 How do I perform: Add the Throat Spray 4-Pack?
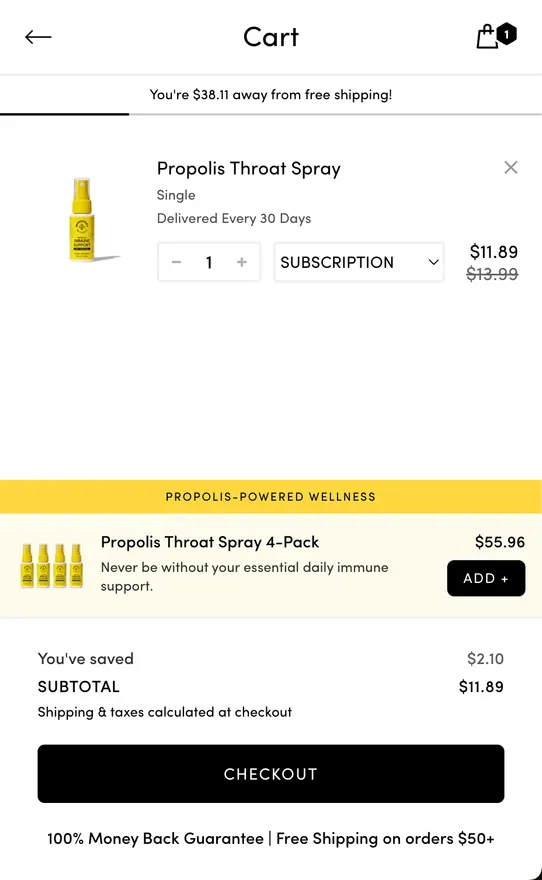486,578
